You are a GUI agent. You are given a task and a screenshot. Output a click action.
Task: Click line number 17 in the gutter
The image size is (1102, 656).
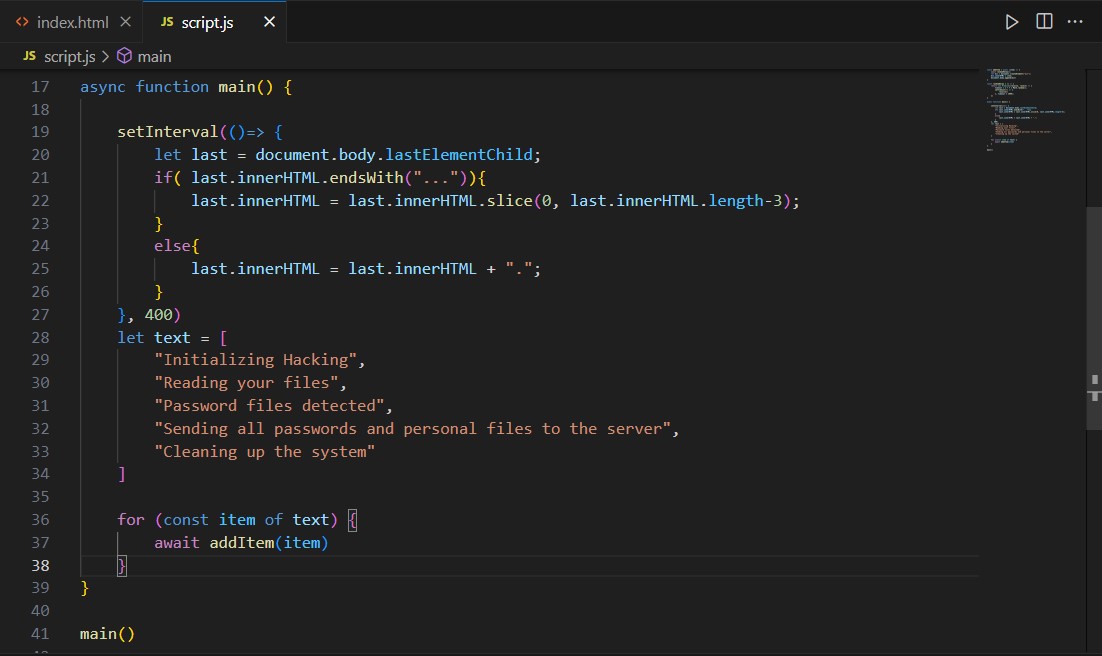[40, 86]
